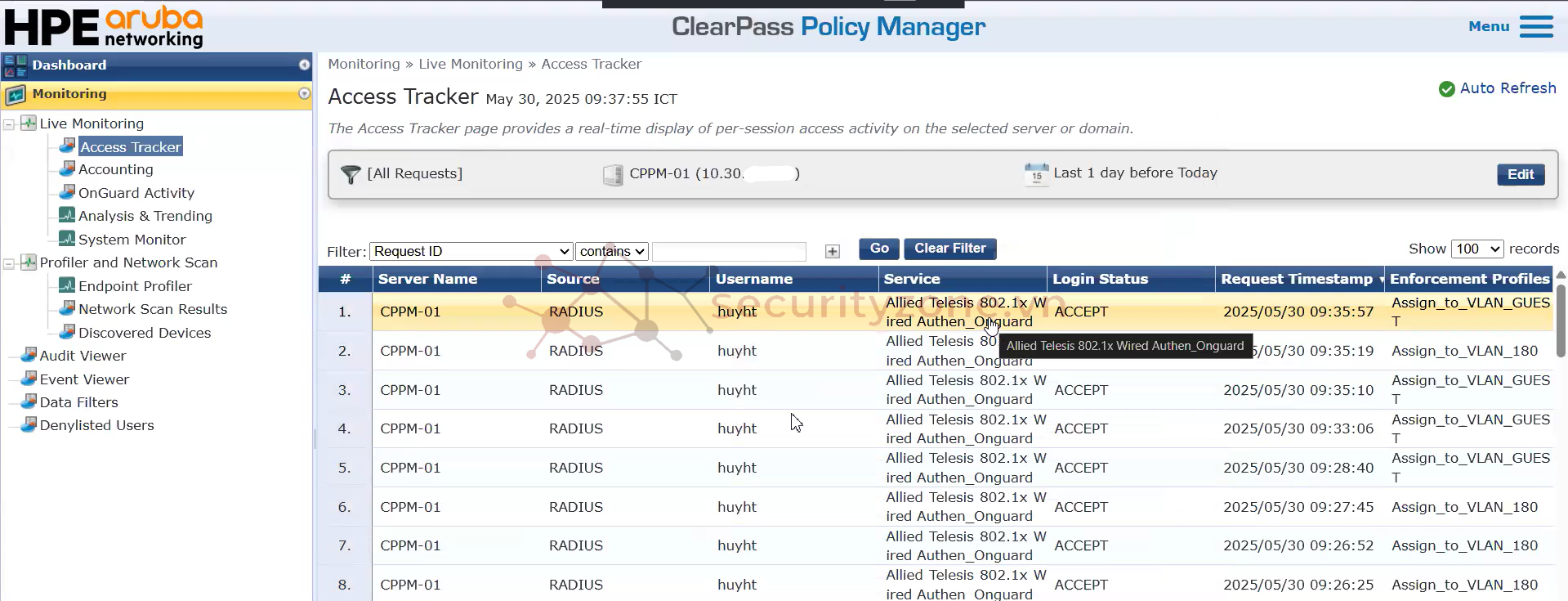Open System Monitor page
The height and width of the screenshot is (601, 1568).
[x=132, y=240]
